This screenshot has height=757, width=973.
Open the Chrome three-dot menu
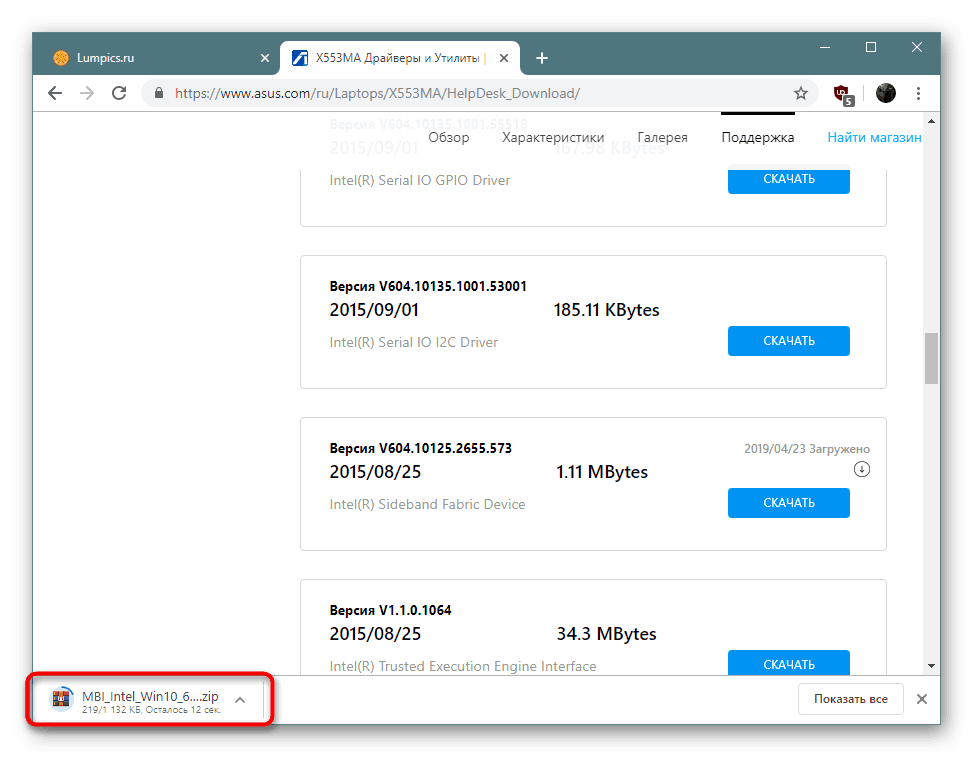coord(918,93)
